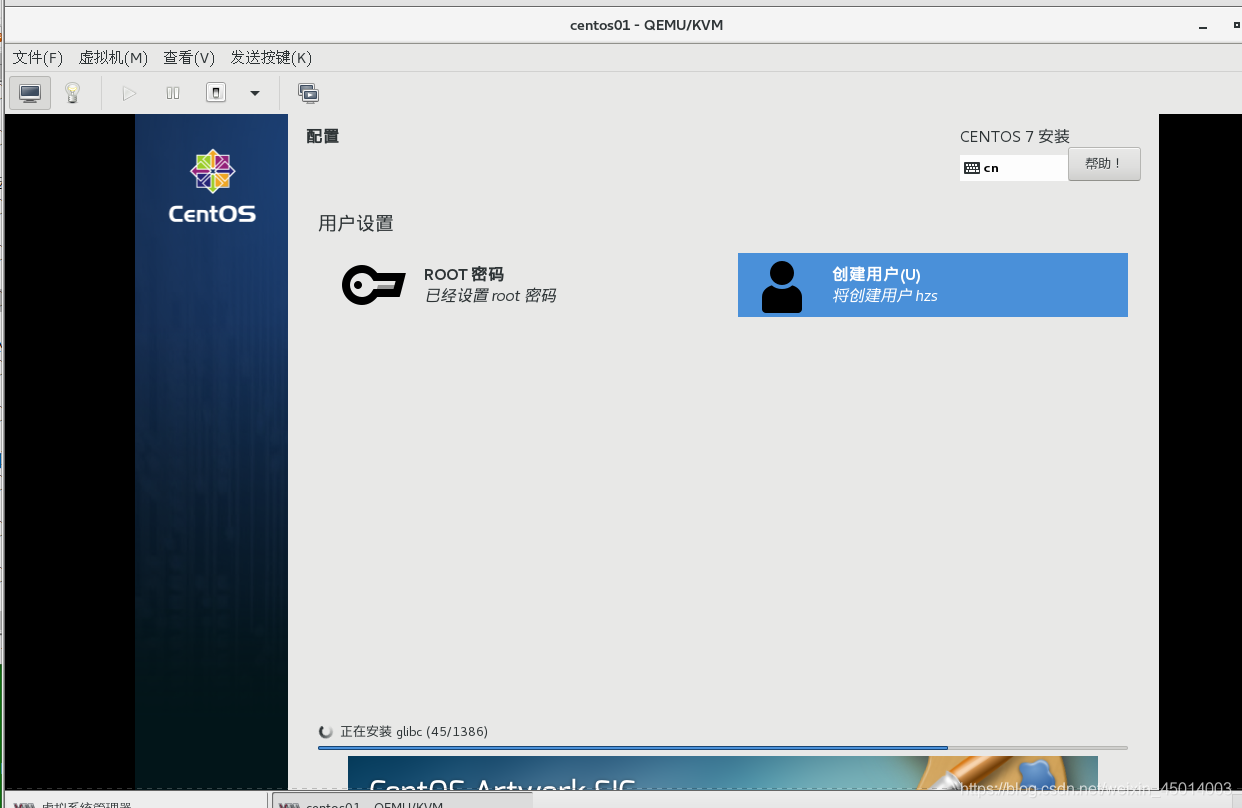This screenshot has width=1242, height=808.
Task: Click the keyboard icon beside cn
Action: (x=971, y=168)
